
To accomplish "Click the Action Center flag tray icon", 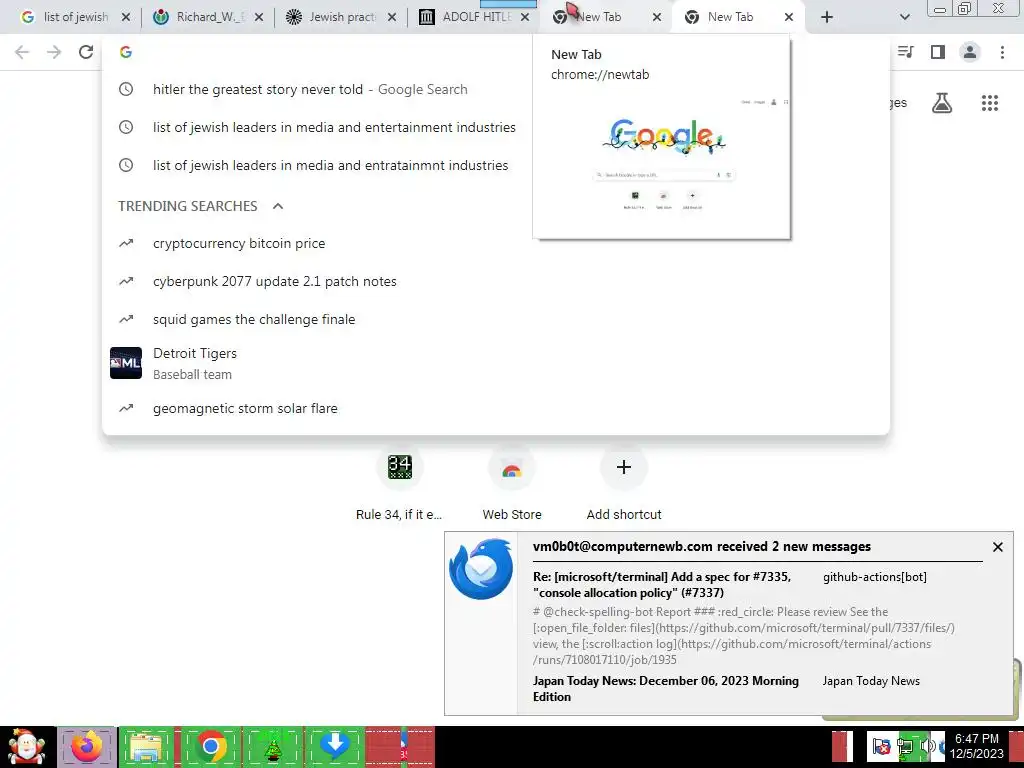I will tap(881, 747).
